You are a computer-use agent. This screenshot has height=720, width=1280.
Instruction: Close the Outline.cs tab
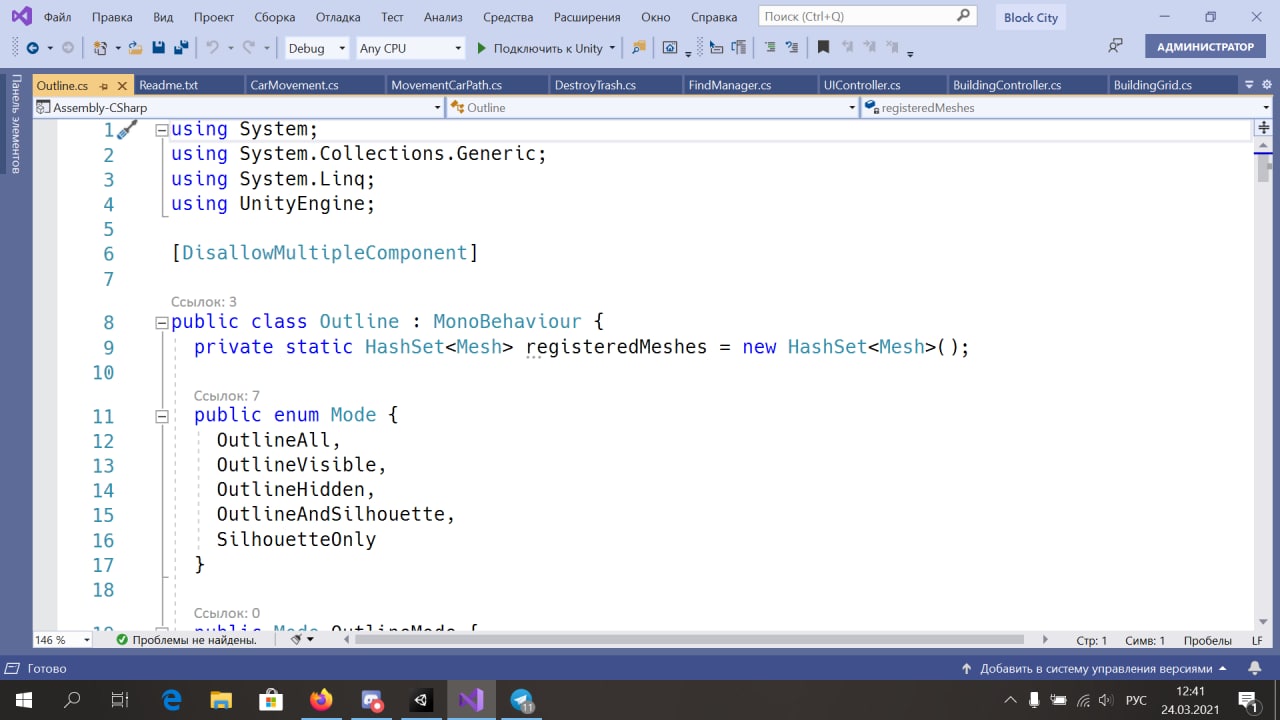(122, 86)
